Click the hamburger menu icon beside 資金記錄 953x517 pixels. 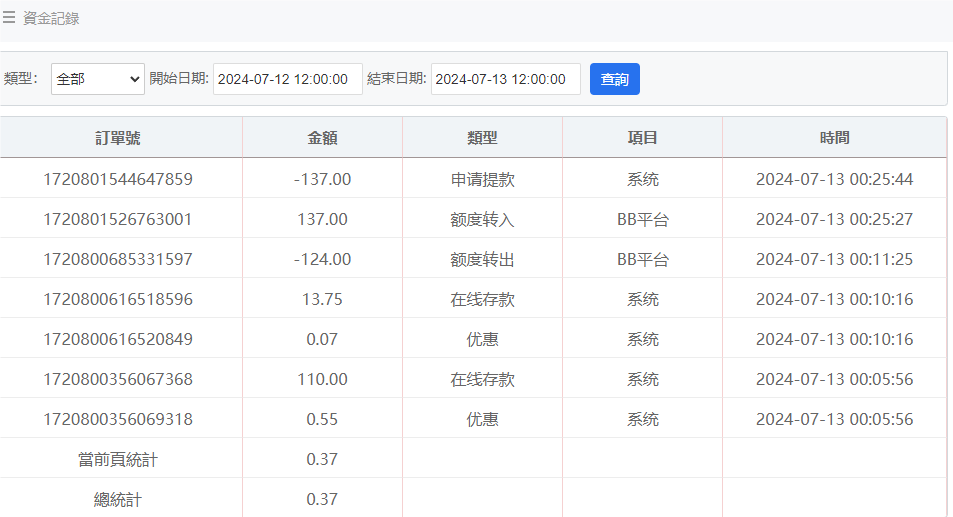[x=9, y=17]
